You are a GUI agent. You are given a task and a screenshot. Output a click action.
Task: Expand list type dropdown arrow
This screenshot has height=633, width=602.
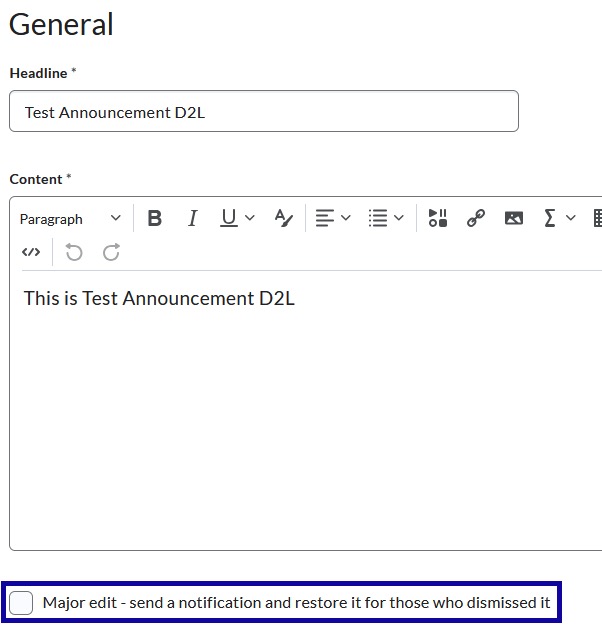point(399,218)
